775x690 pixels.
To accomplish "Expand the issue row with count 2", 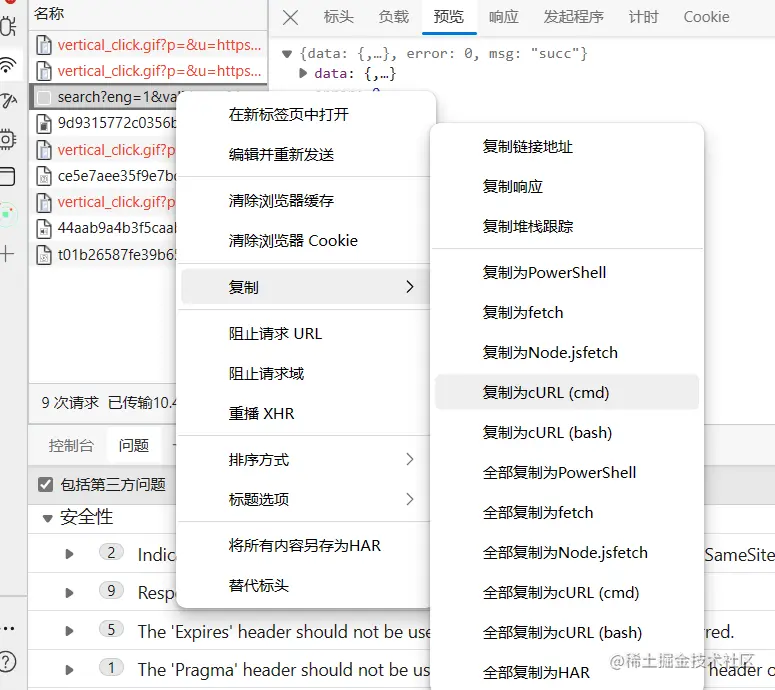I will pos(69,554).
